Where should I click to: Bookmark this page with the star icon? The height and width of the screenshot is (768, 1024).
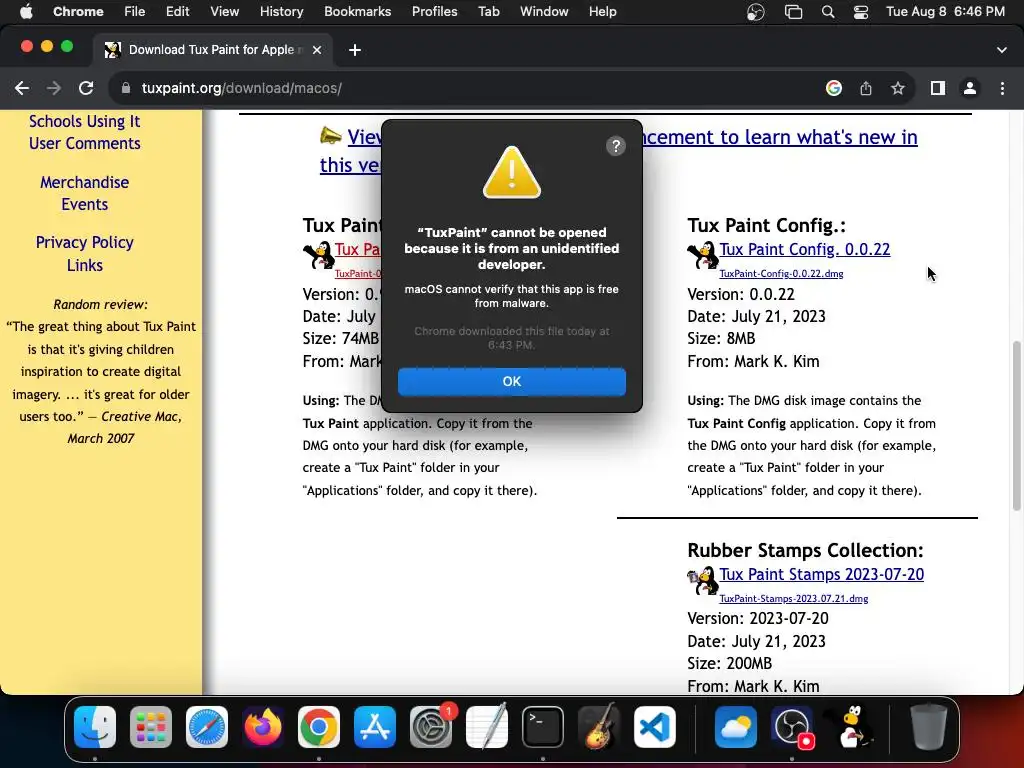[x=898, y=88]
